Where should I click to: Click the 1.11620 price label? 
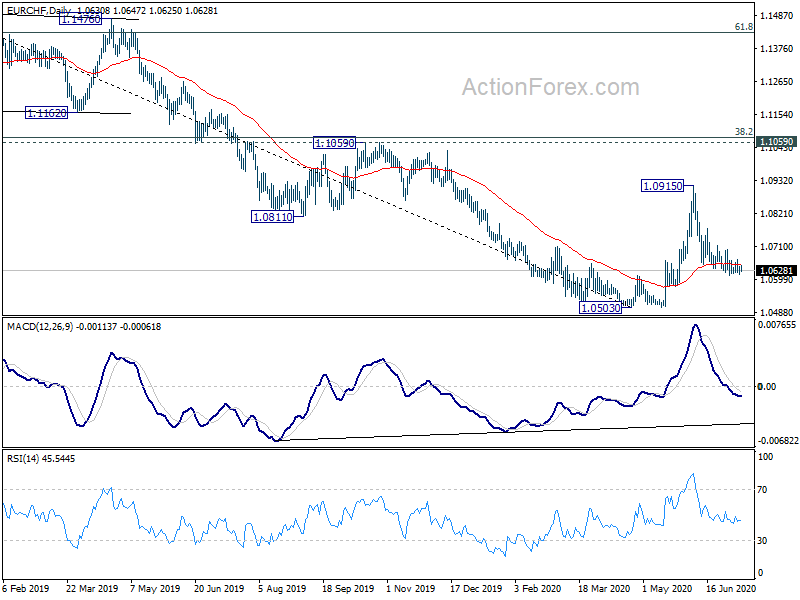tap(46, 113)
